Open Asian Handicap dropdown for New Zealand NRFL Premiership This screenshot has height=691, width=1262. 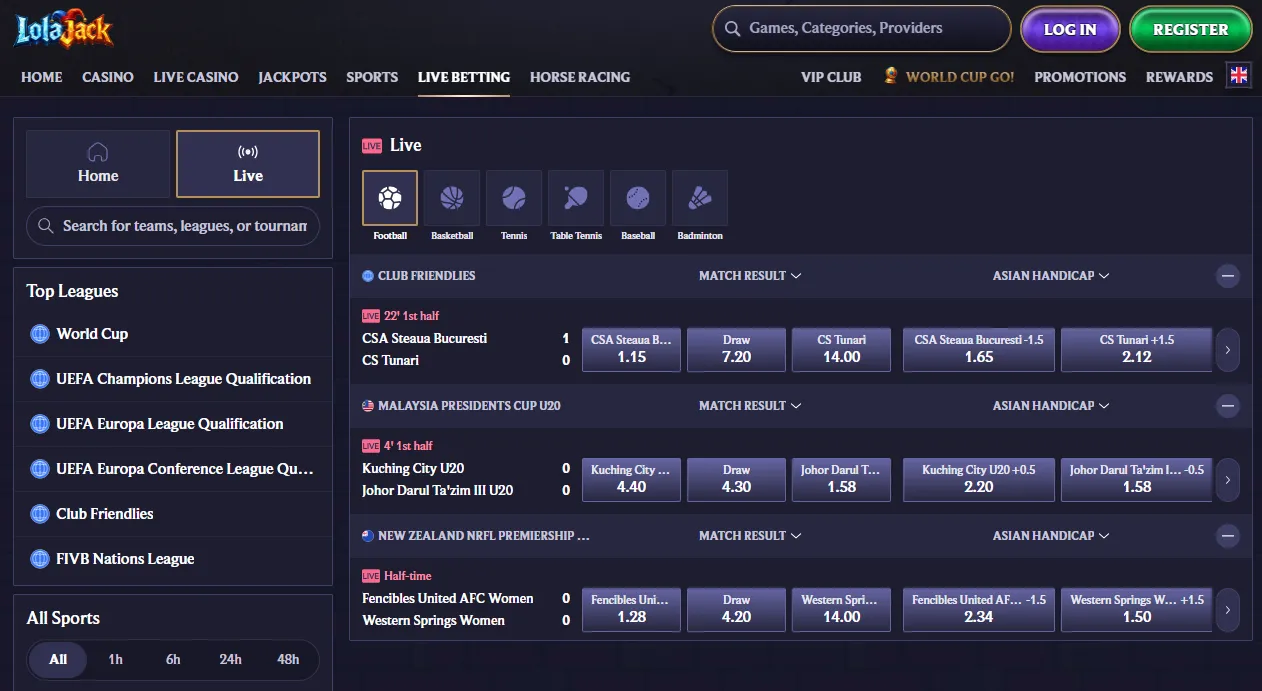(x=1051, y=536)
